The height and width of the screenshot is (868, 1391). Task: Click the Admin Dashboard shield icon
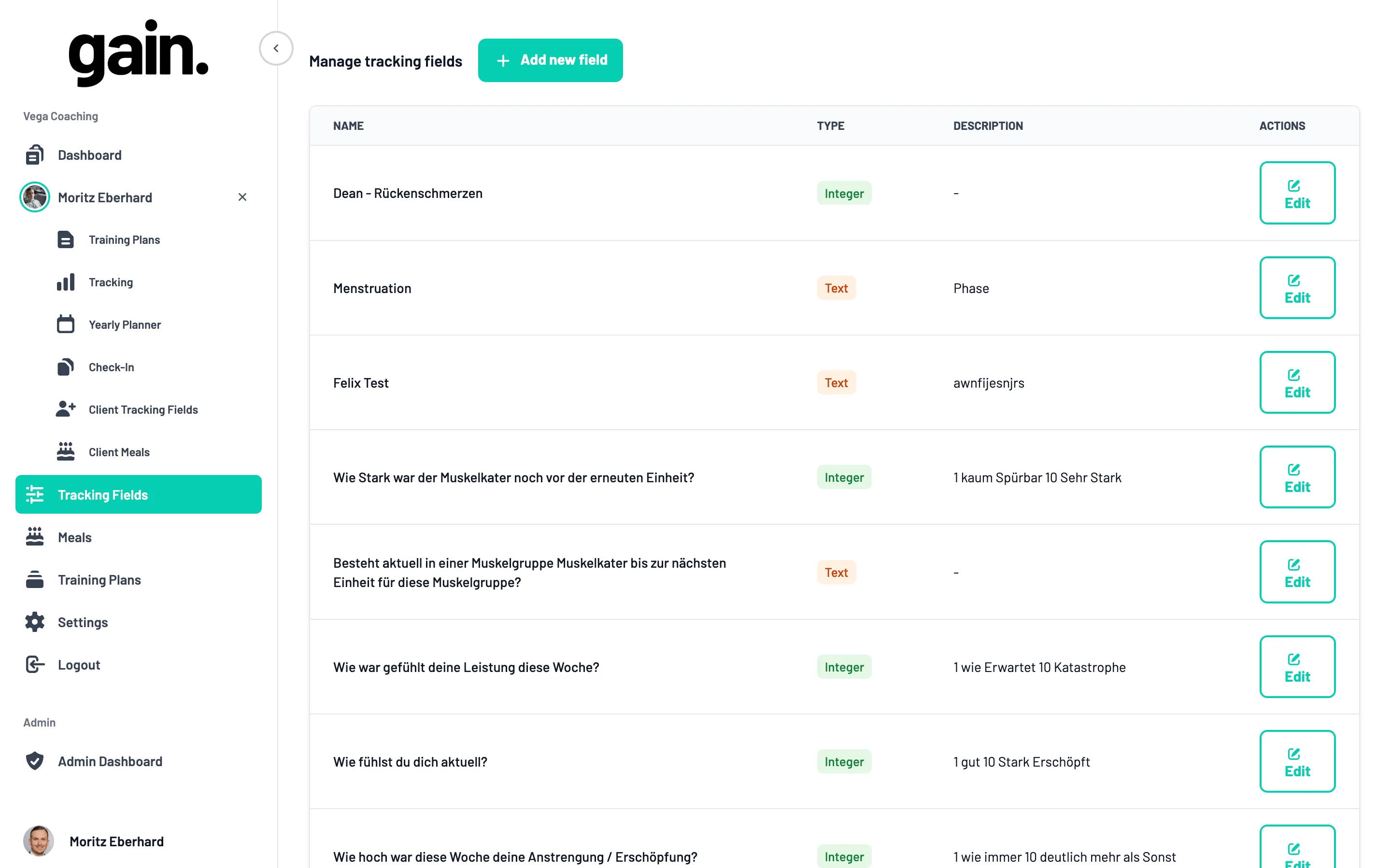click(x=34, y=761)
